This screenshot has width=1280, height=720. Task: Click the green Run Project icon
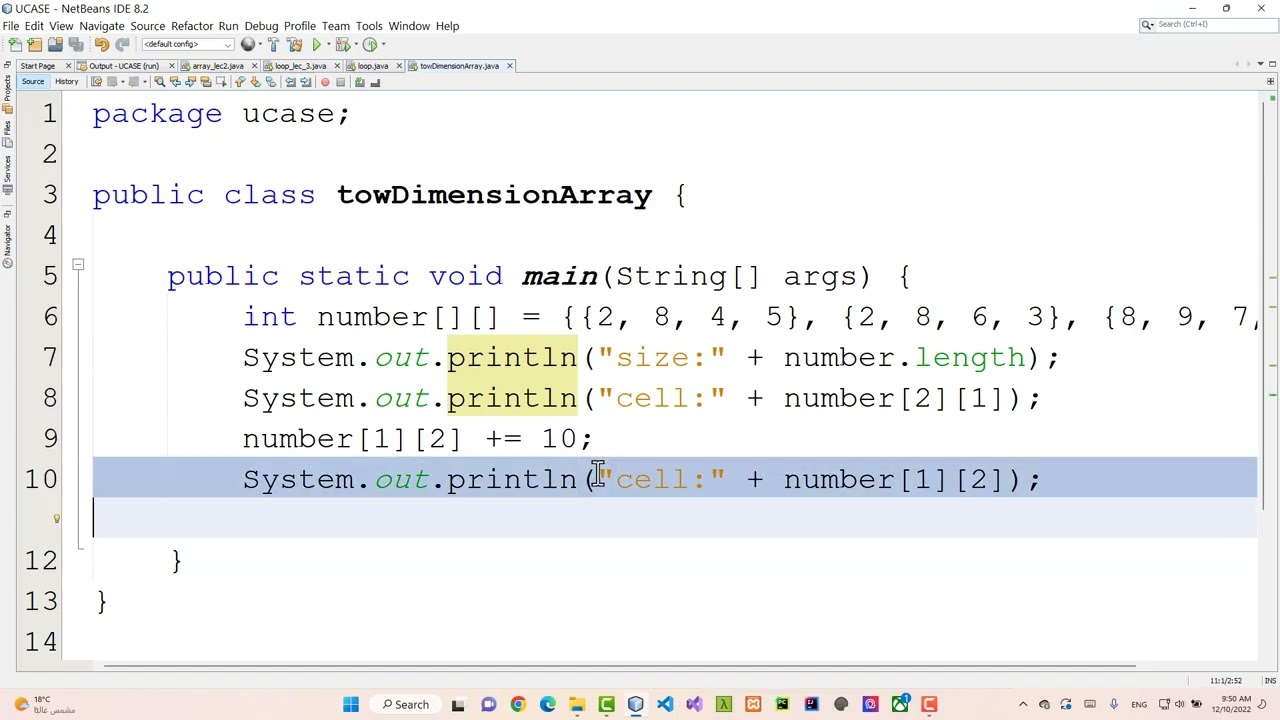pos(317,44)
